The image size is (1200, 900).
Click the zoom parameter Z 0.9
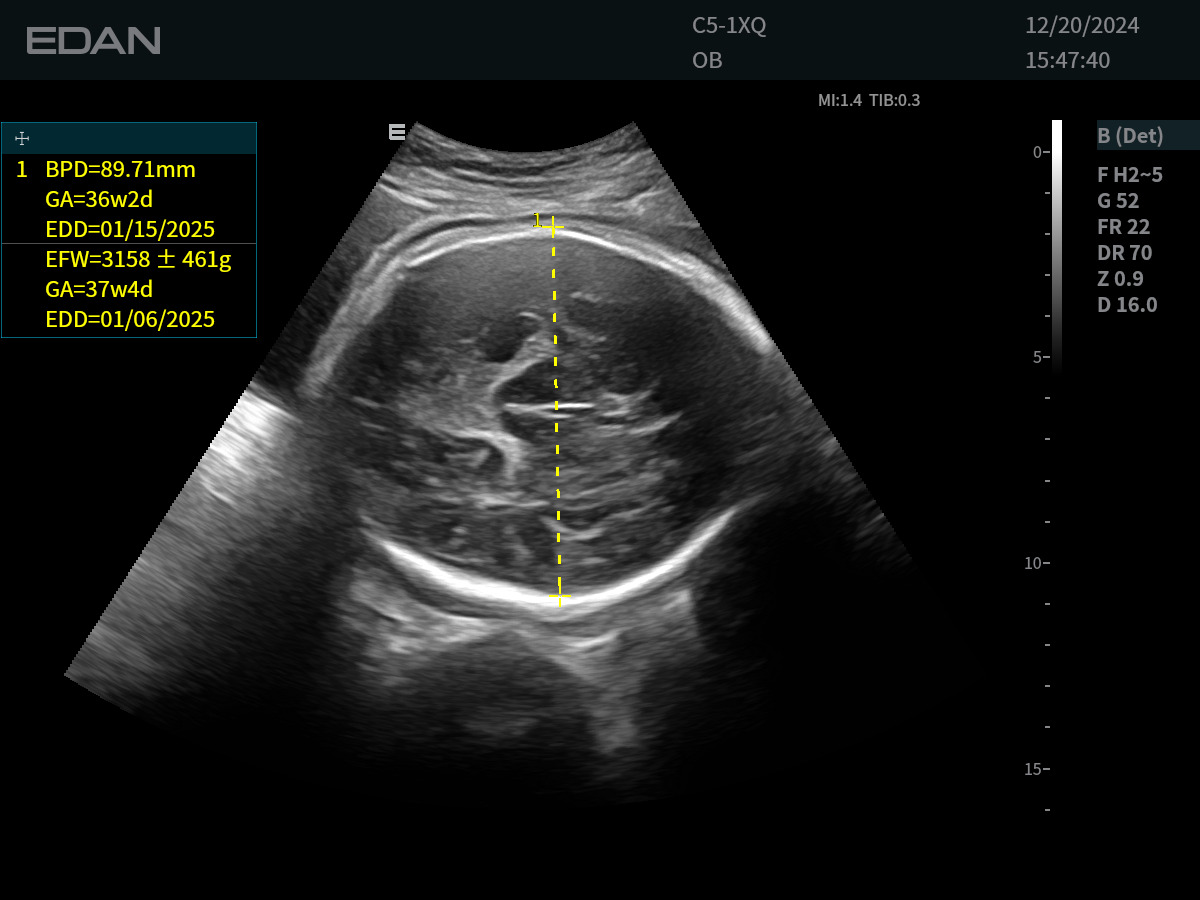[1120, 279]
